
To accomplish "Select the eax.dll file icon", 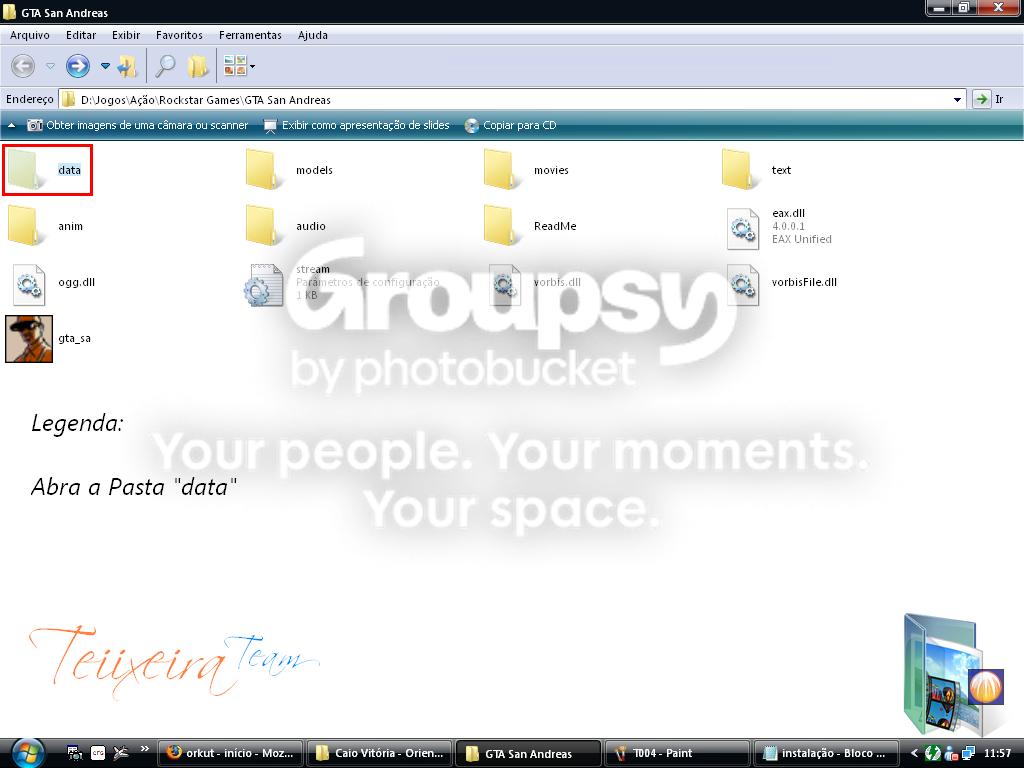I will tap(743, 229).
